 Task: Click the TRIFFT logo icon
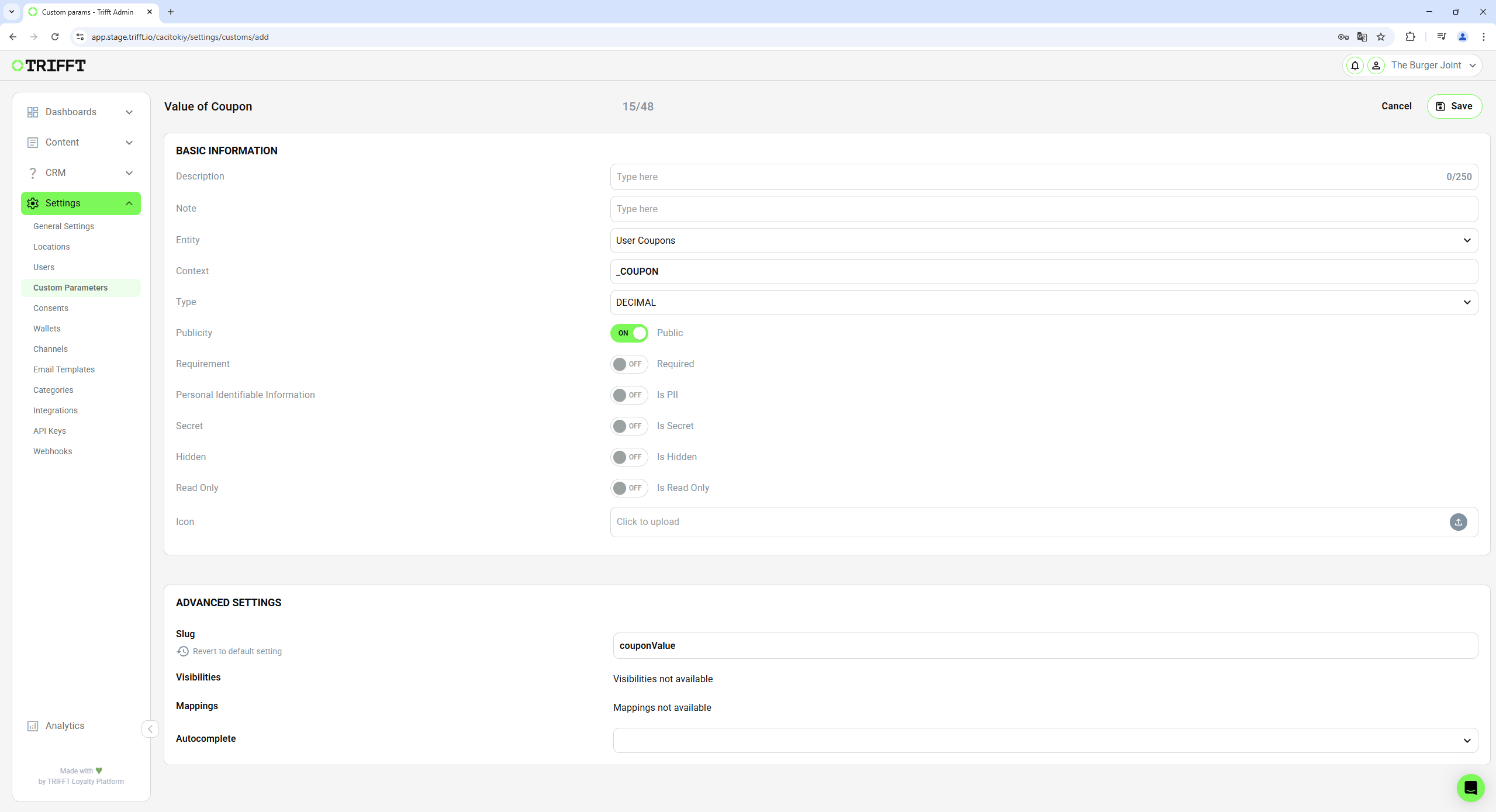coord(18,65)
